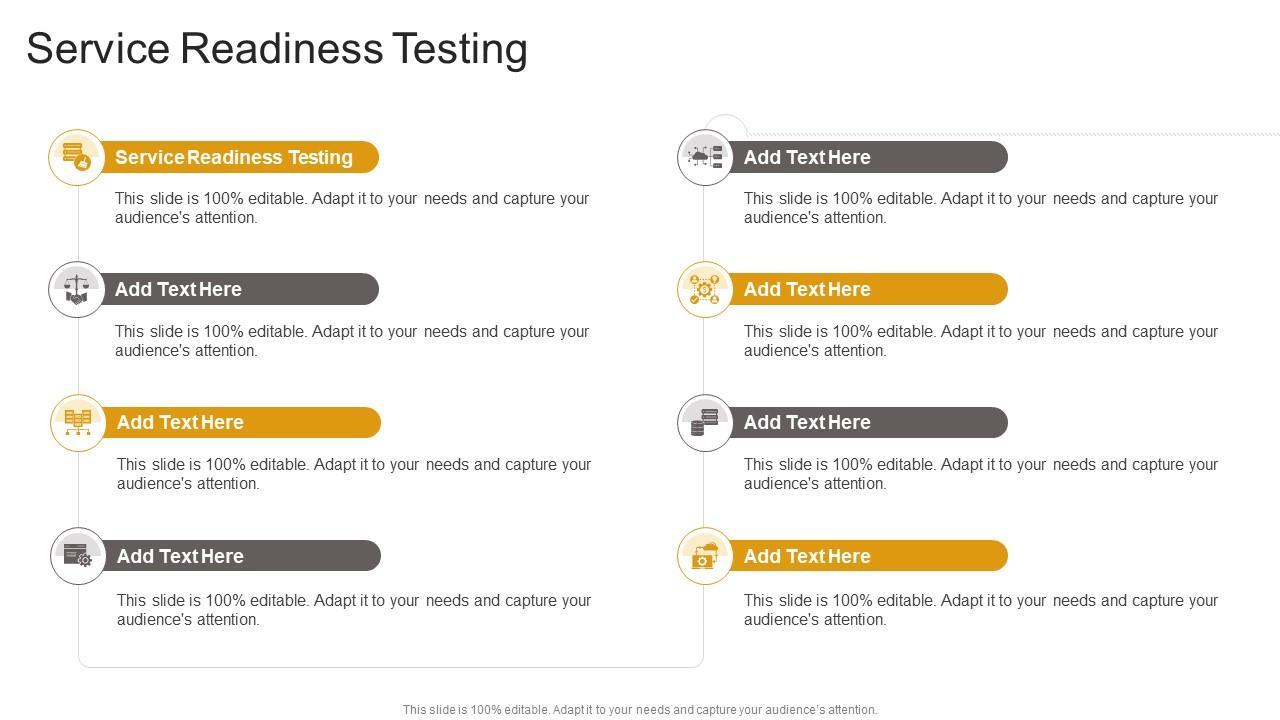The image size is (1280, 720).
Task: Click the gold server thumbs-up icon
Action: pos(77,157)
